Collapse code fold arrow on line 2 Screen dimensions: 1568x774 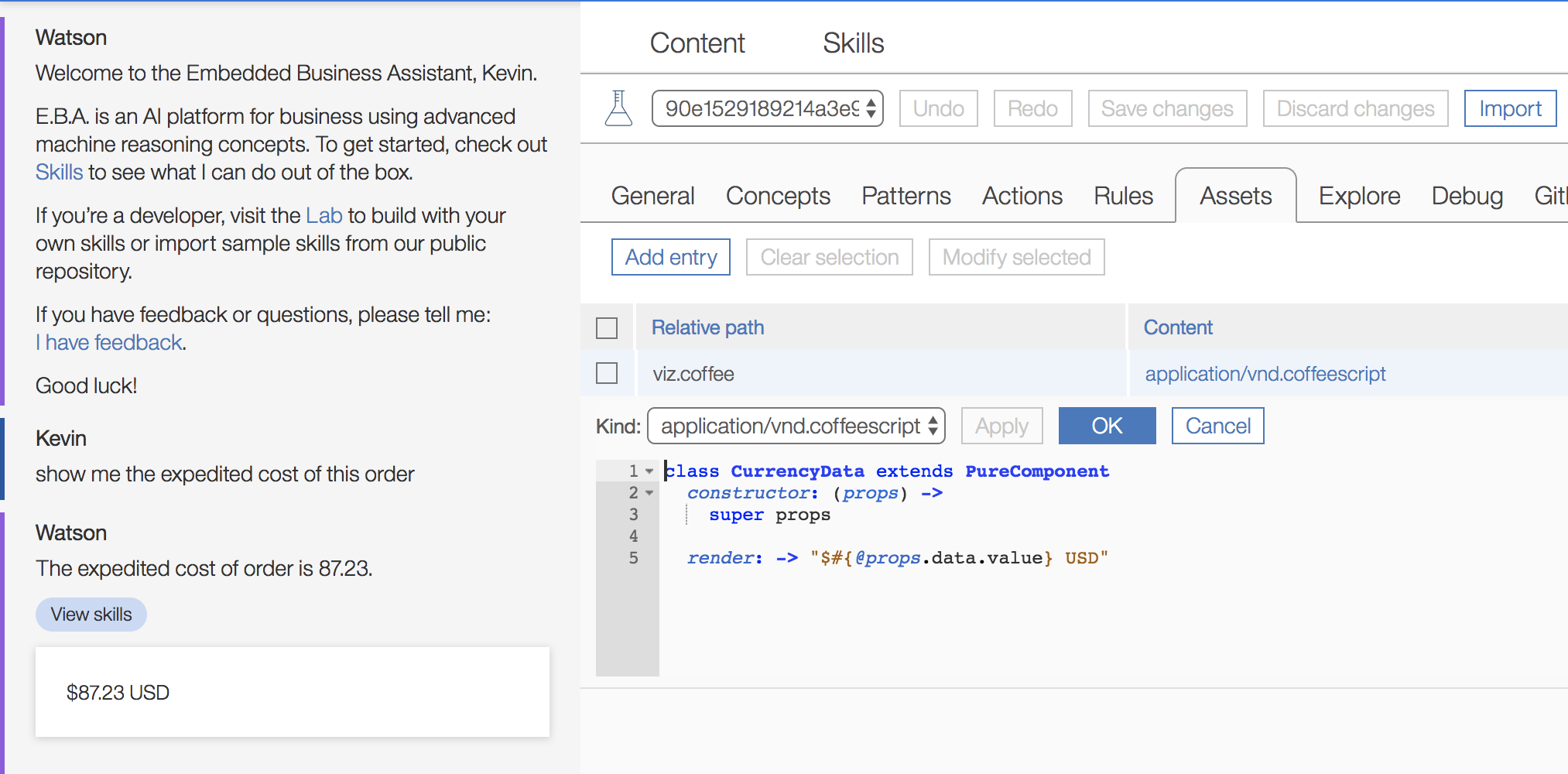[x=649, y=492]
